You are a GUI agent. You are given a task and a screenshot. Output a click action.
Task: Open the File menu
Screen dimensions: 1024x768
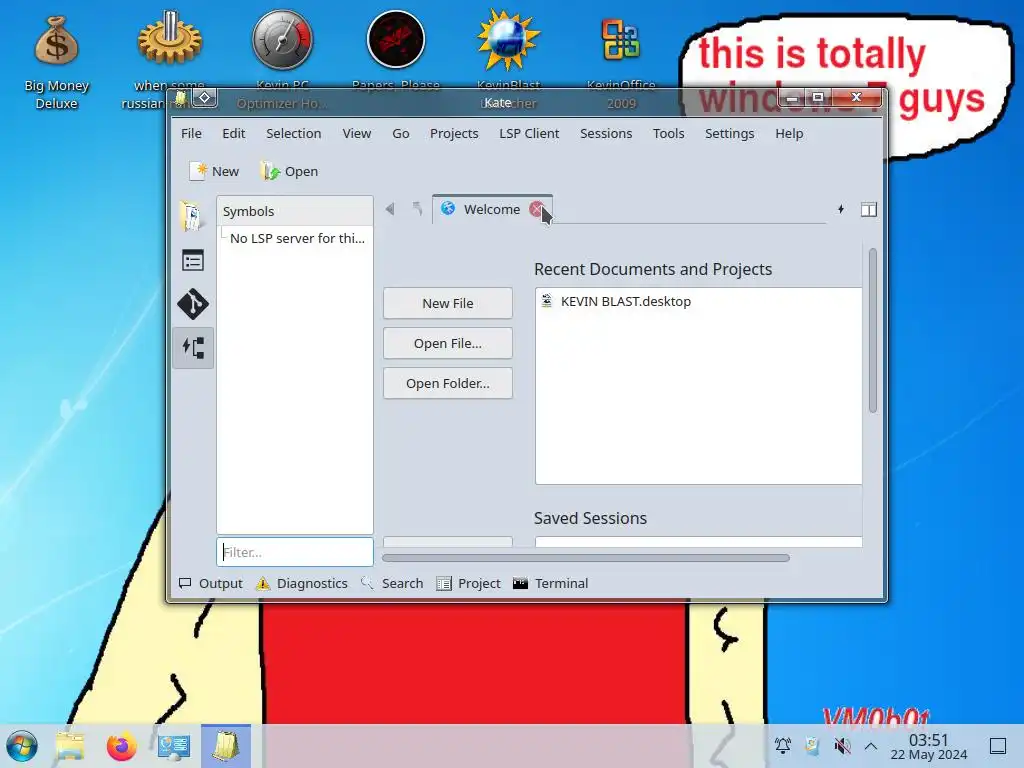(191, 133)
